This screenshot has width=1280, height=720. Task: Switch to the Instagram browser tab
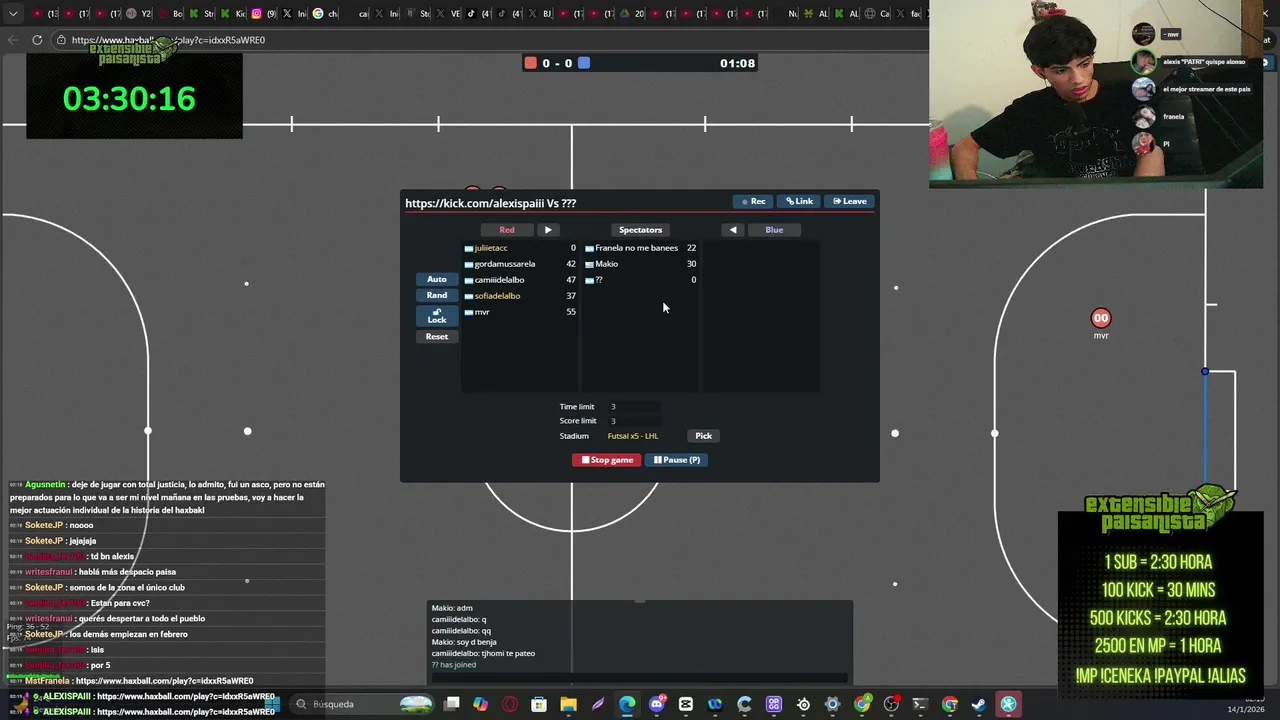point(263,14)
